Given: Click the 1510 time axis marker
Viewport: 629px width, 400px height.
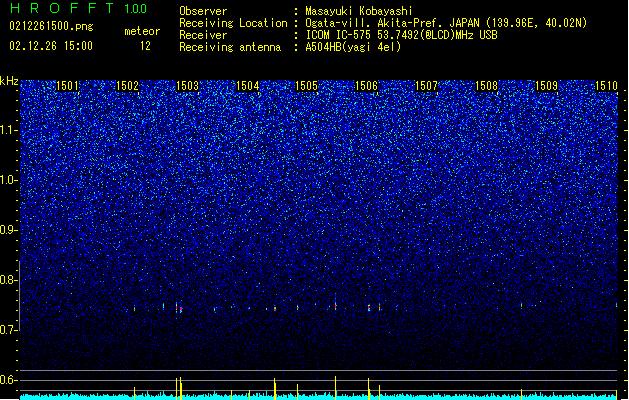Looking at the screenshot, I should point(606,86).
